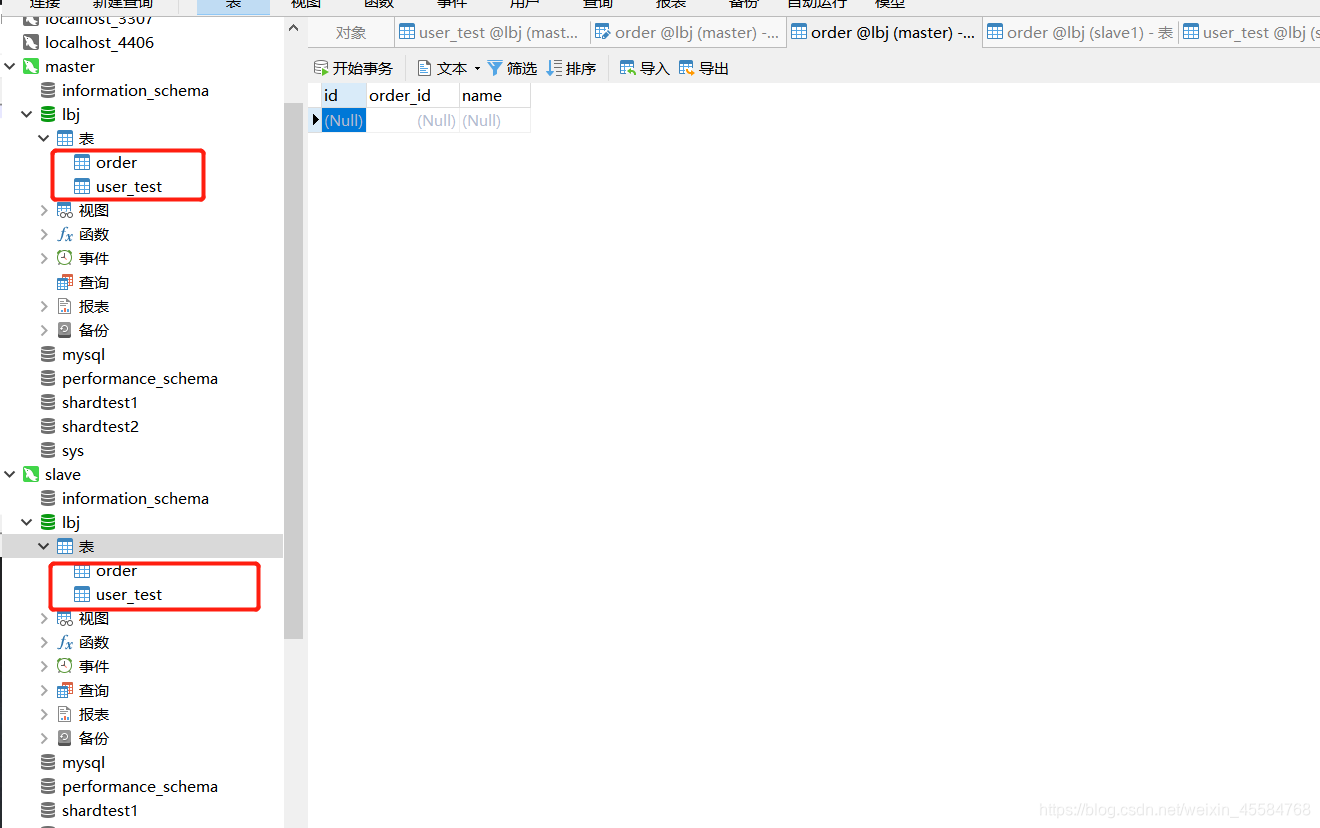Click the (Null) cell under order_id
The image size is (1320, 828).
[x=412, y=120]
